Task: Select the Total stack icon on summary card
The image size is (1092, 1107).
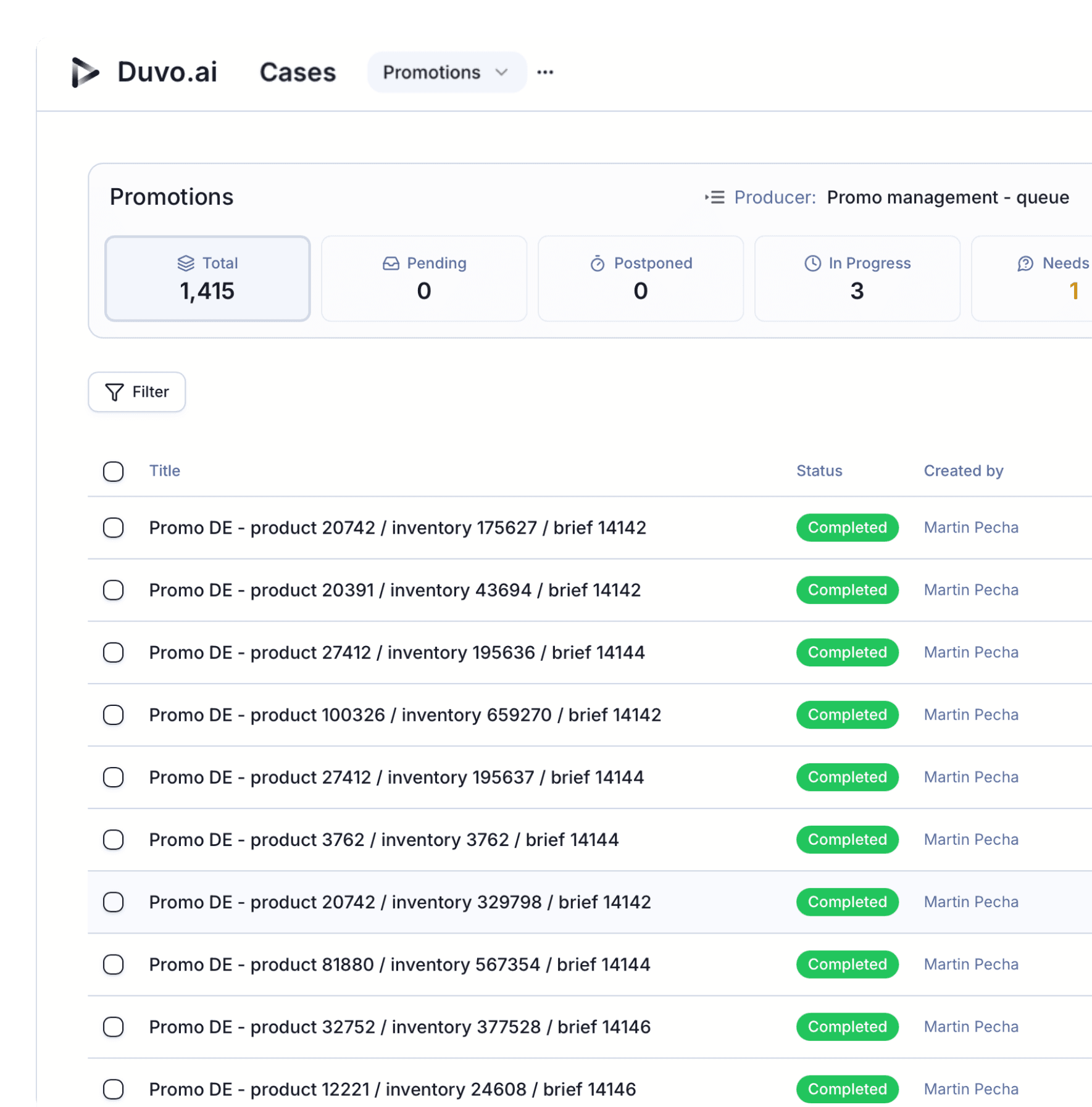Action: [x=186, y=262]
